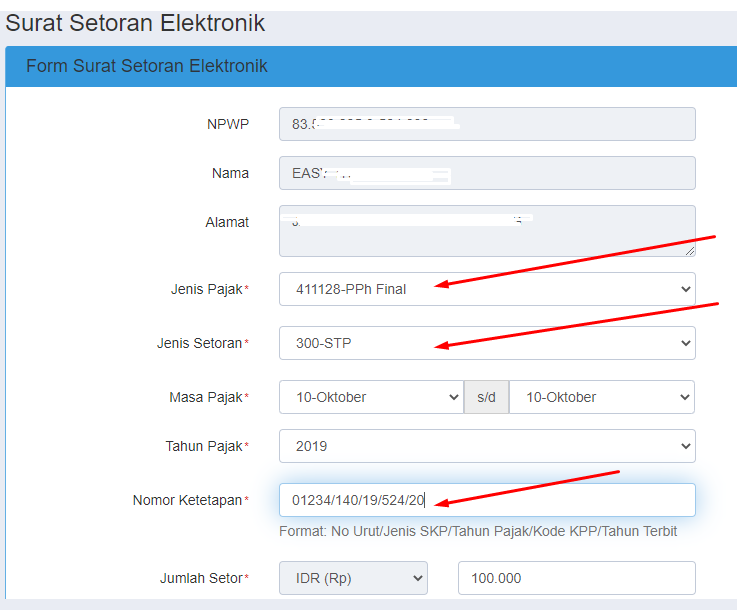
Task: Click the Jumlah Setor amount field
Action: coord(577,578)
